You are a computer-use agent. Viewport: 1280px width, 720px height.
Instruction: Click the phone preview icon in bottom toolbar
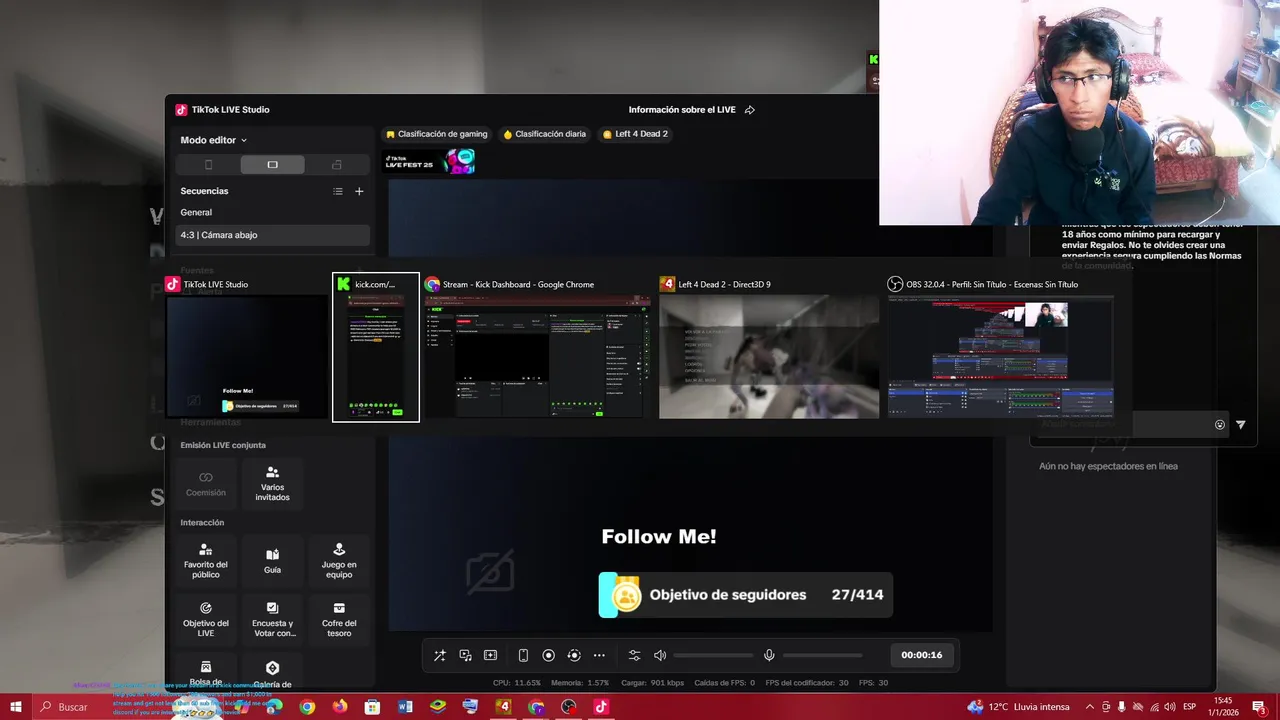(x=523, y=655)
